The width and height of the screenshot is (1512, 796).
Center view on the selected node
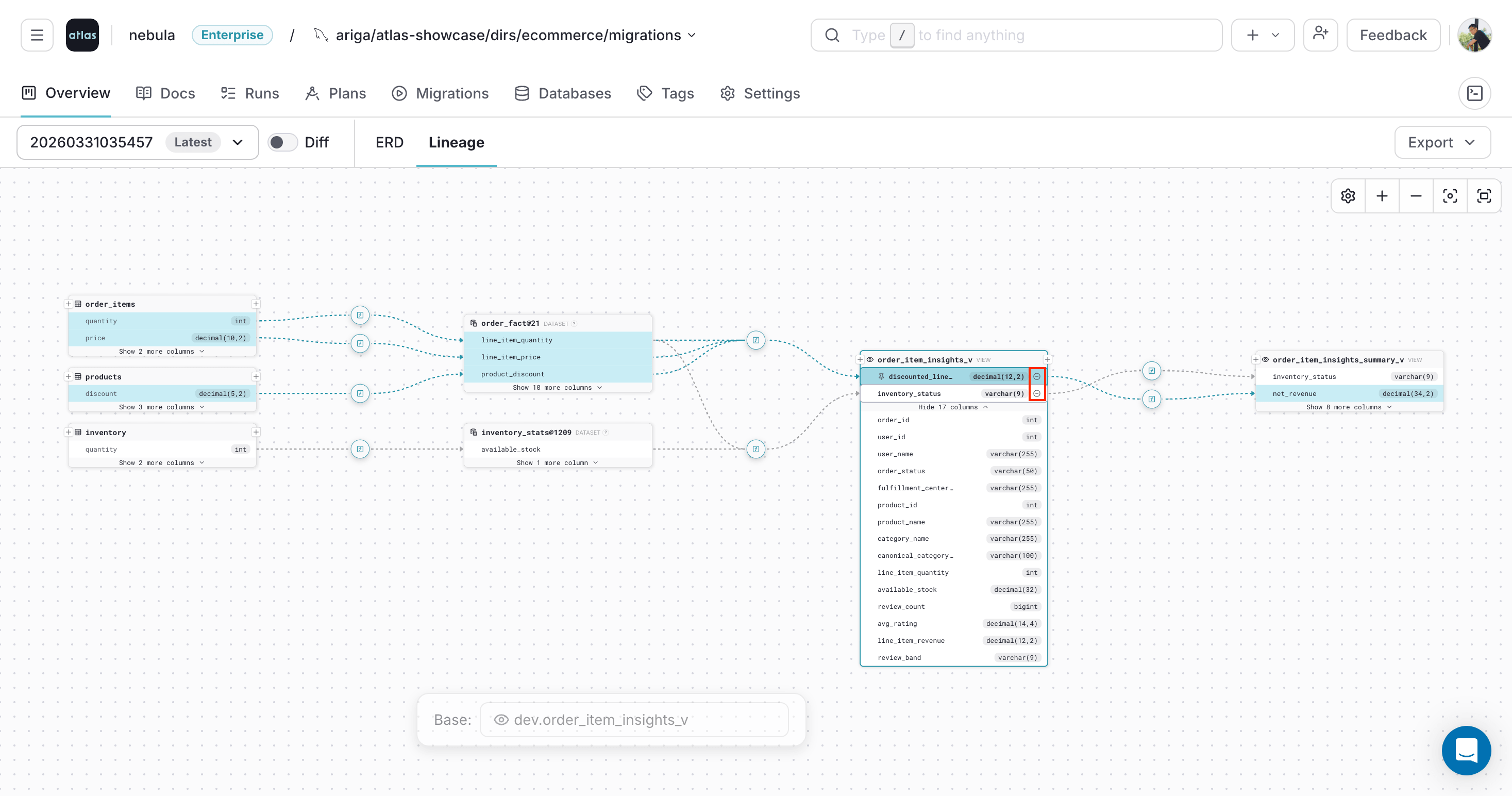coord(1450,196)
